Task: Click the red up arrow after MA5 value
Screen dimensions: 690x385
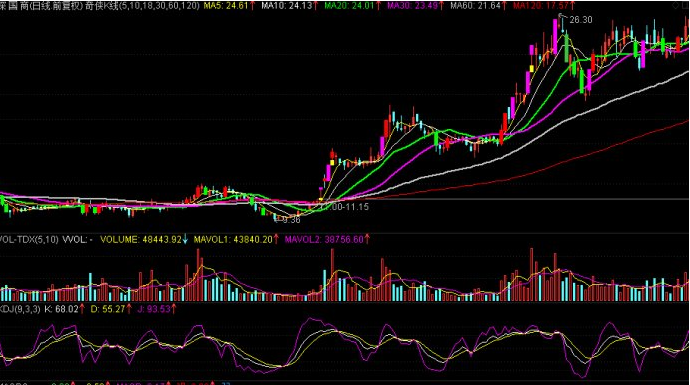Action: click(252, 6)
